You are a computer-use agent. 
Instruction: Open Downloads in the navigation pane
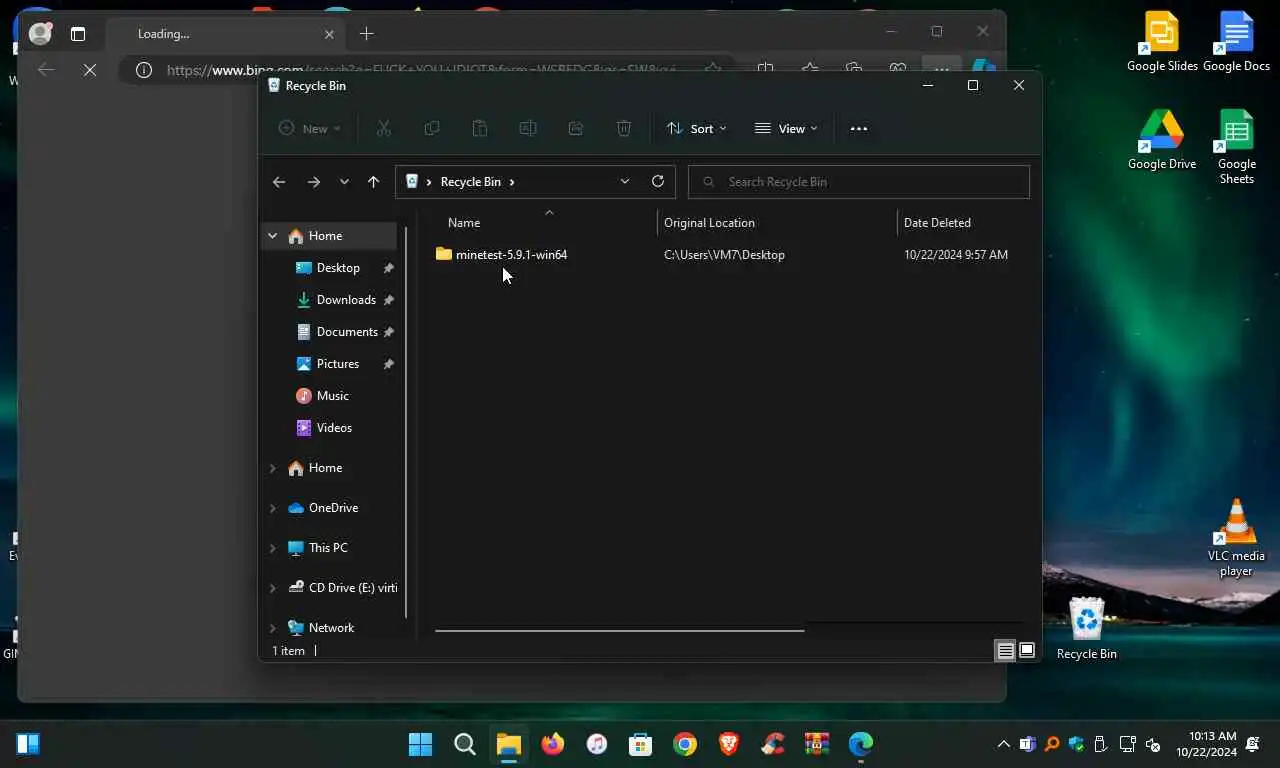[x=346, y=300]
